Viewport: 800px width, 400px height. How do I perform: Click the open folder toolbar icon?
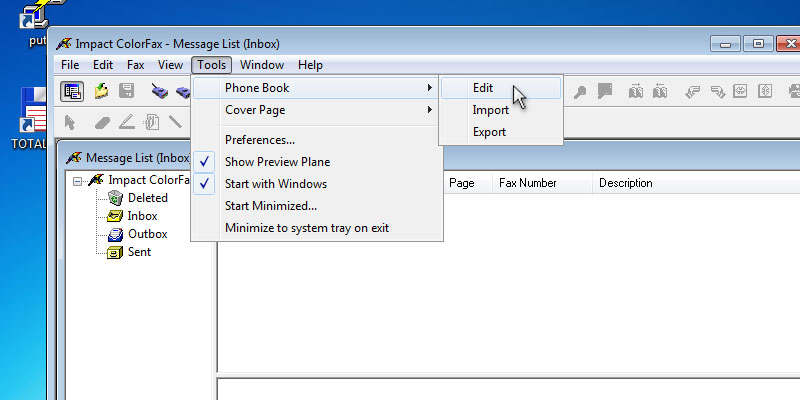[101, 91]
